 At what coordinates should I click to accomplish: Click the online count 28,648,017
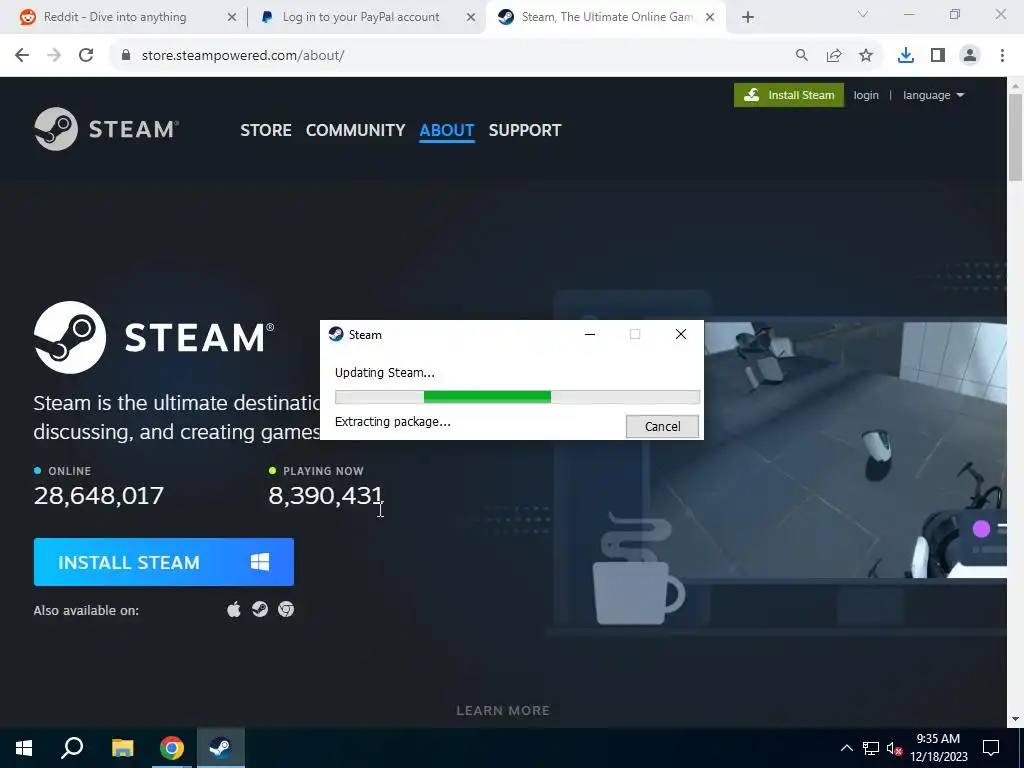[x=99, y=496]
